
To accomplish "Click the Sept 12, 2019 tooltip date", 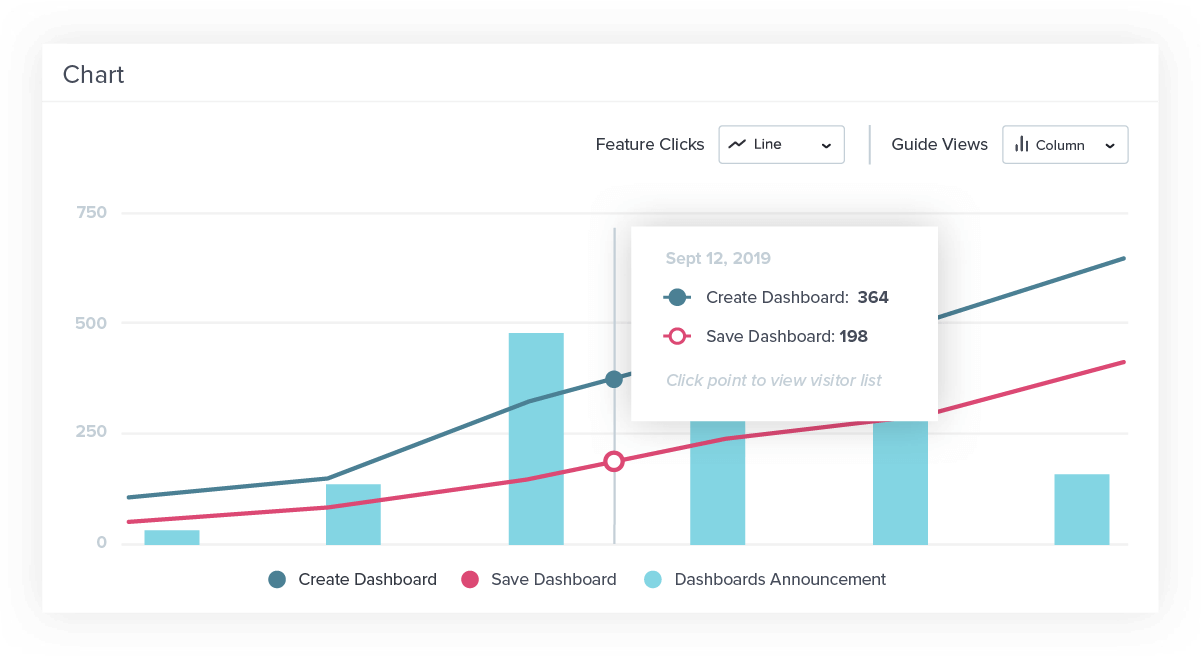I will click(x=718, y=258).
